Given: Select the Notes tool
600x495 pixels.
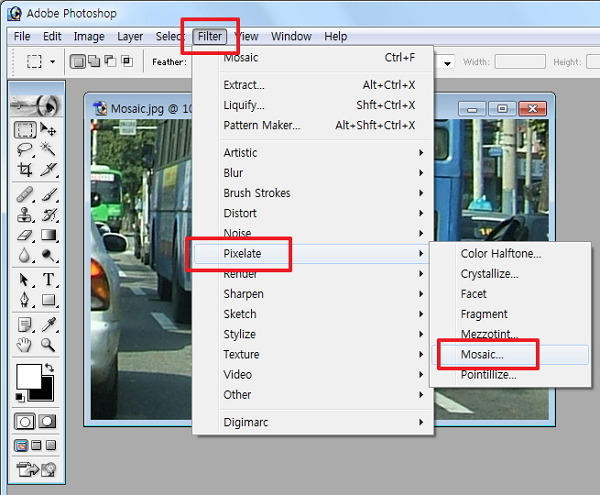Looking at the screenshot, I should point(25,325).
